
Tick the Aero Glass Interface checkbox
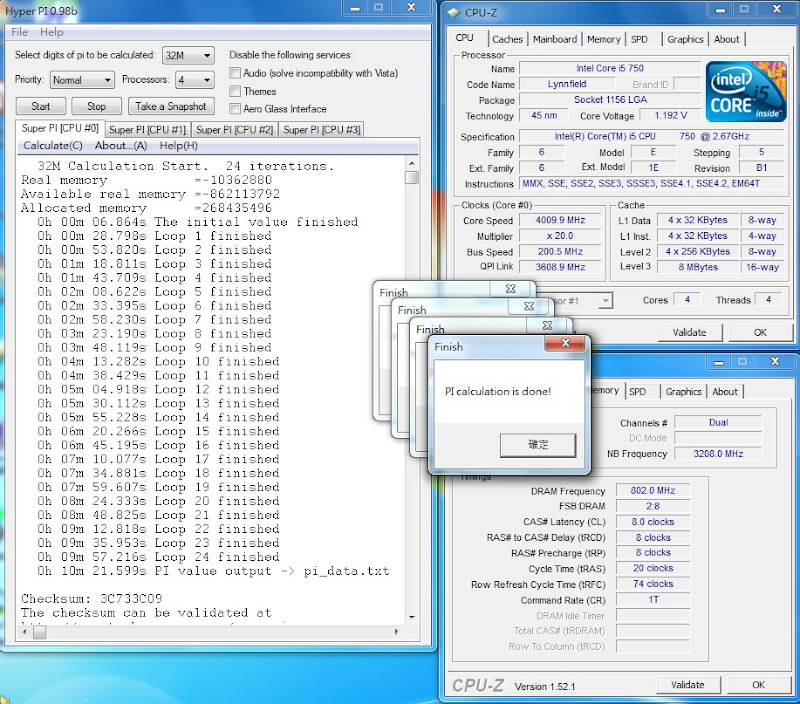235,109
